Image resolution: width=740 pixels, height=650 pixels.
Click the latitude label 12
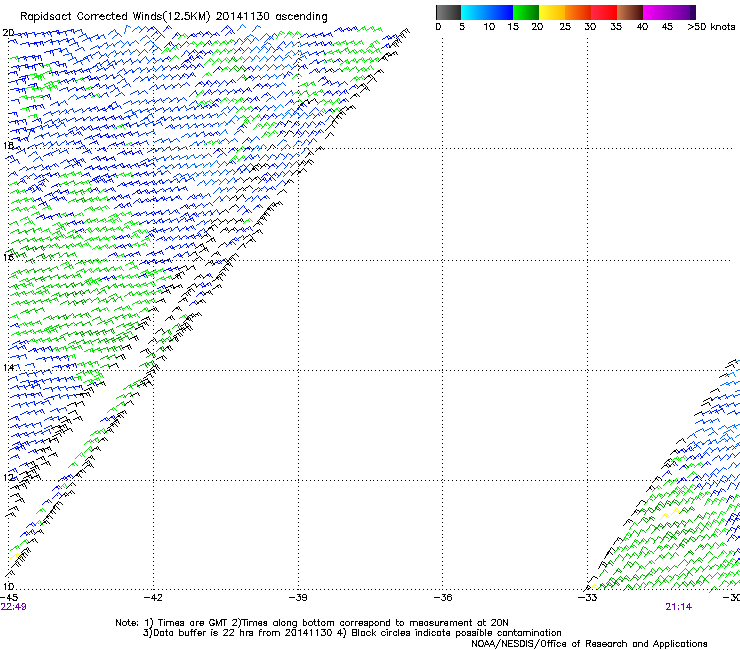8,477
